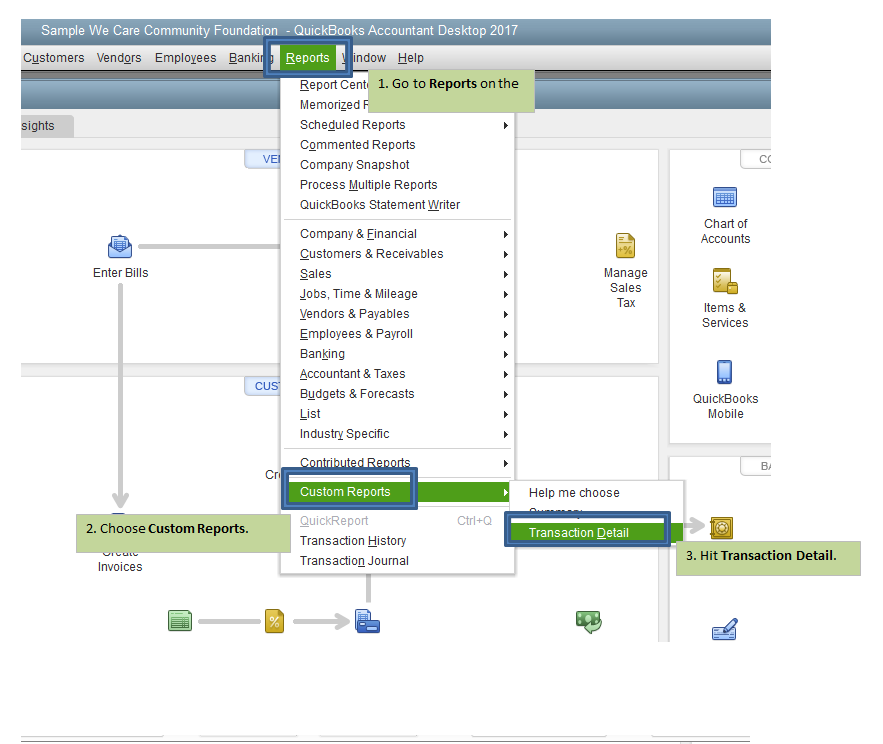Click the yellow percent finance charge icon
Viewport: 883px width, 744px height.
[274, 621]
